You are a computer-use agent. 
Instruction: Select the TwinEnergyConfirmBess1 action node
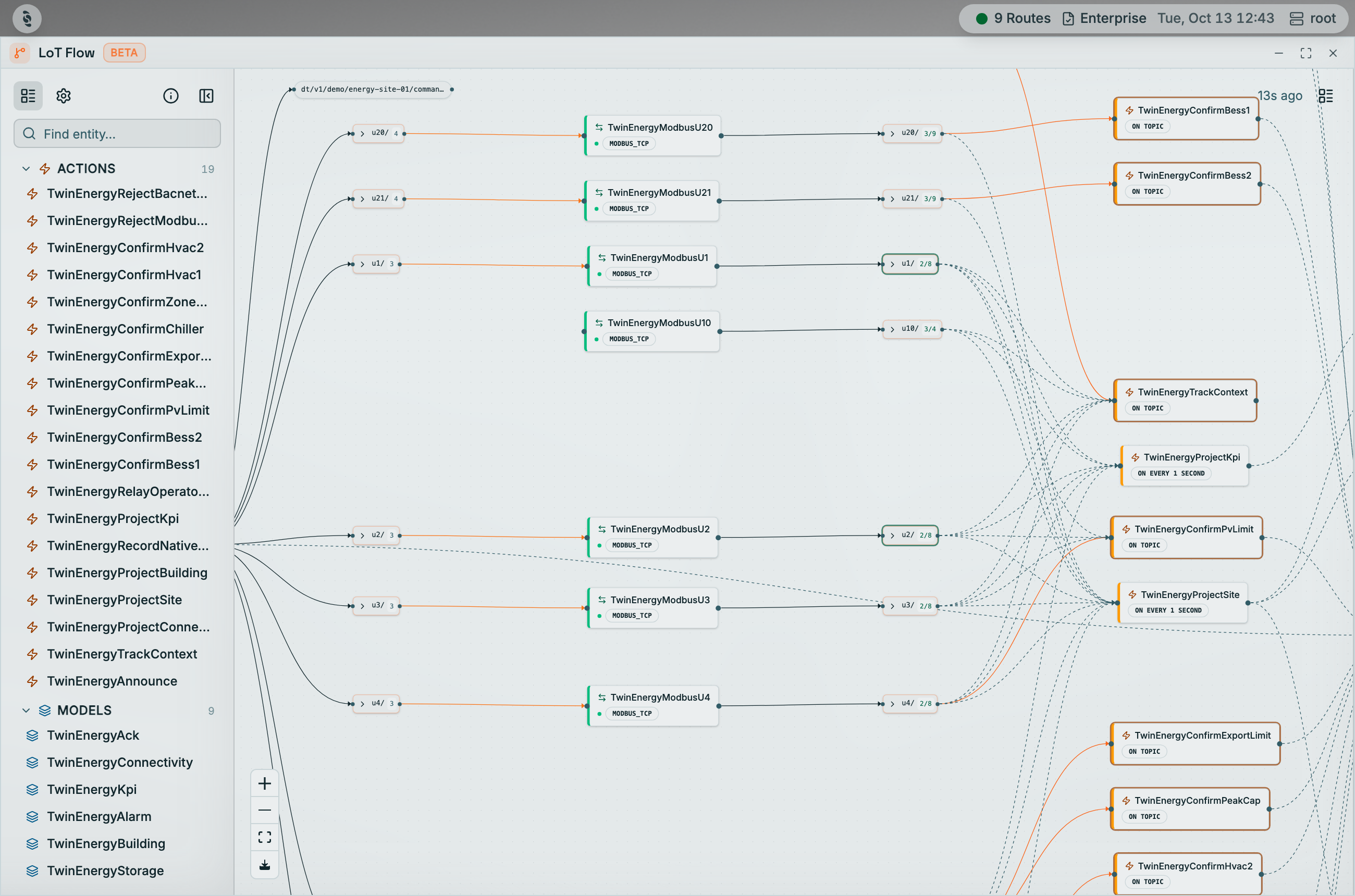1186,119
